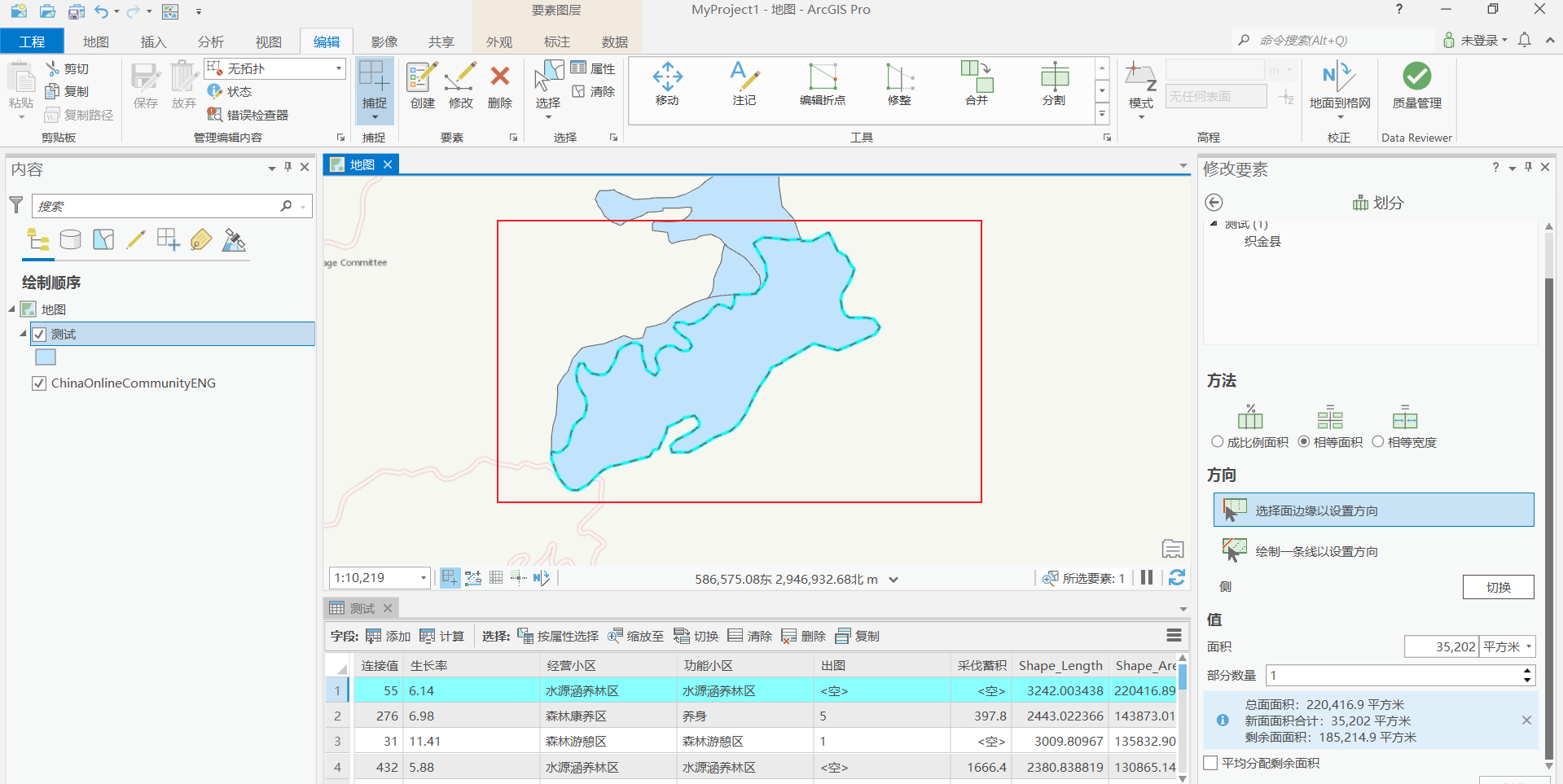This screenshot has height=784, width=1563.
Task: Toggle the 测试 layer visibility checkbox
Action: click(x=38, y=333)
